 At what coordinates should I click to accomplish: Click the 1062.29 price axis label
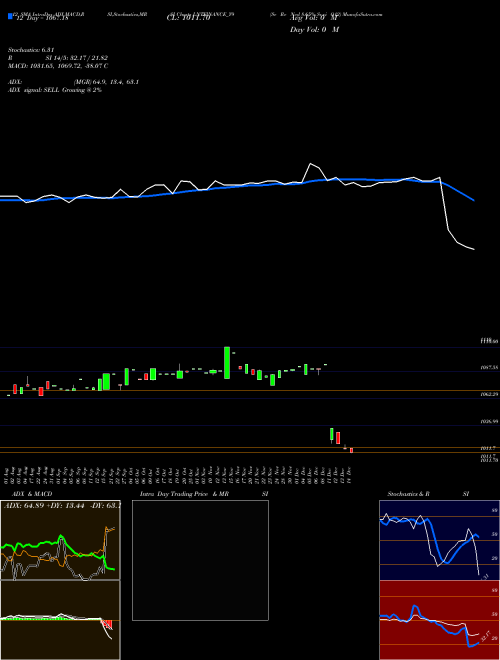pos(489,394)
